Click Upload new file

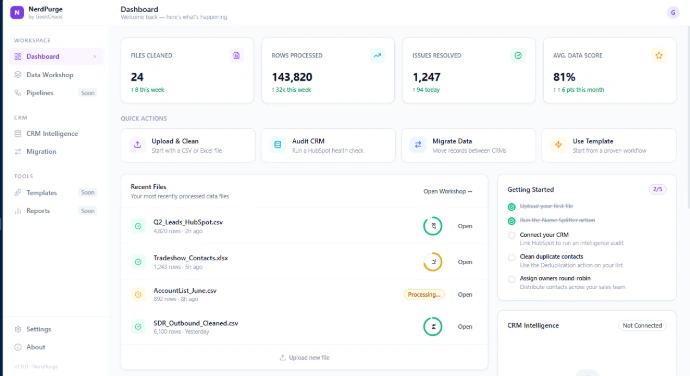coord(305,358)
